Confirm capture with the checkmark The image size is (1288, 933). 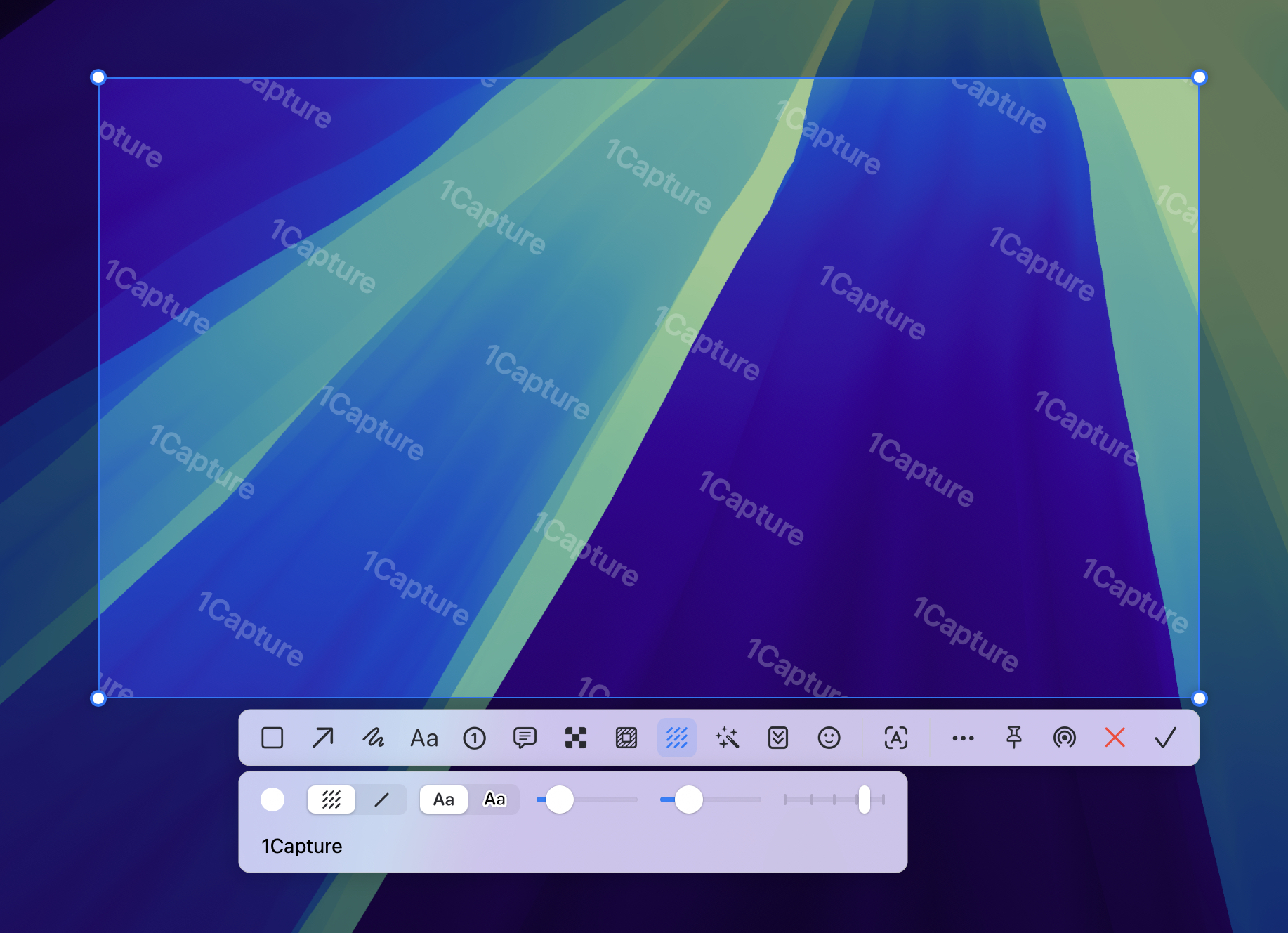1165,738
